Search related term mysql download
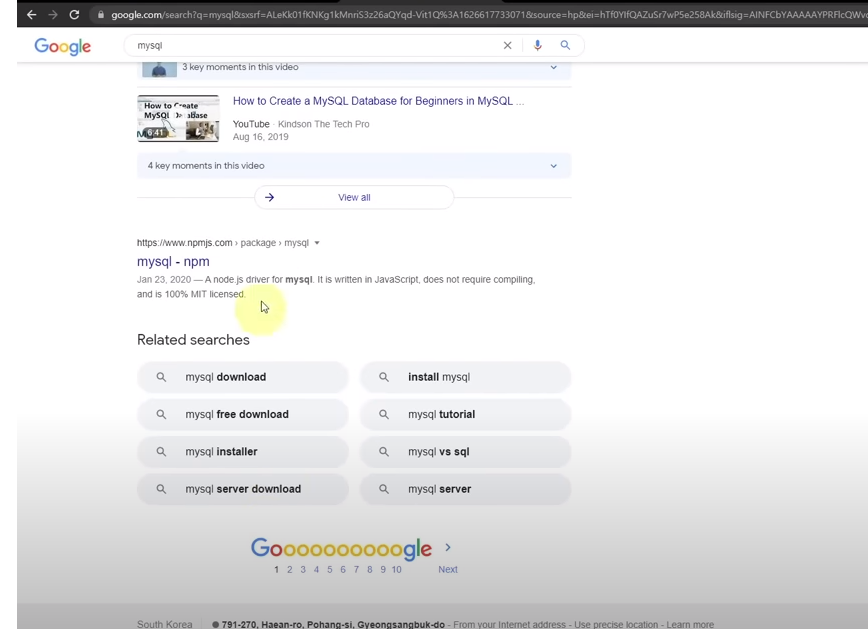The height and width of the screenshot is (629, 868). (x=243, y=377)
